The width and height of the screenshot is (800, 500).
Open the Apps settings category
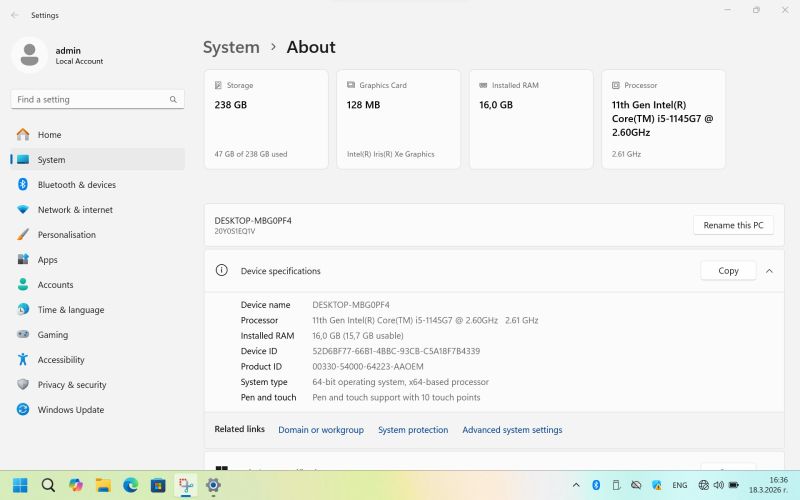(x=47, y=260)
